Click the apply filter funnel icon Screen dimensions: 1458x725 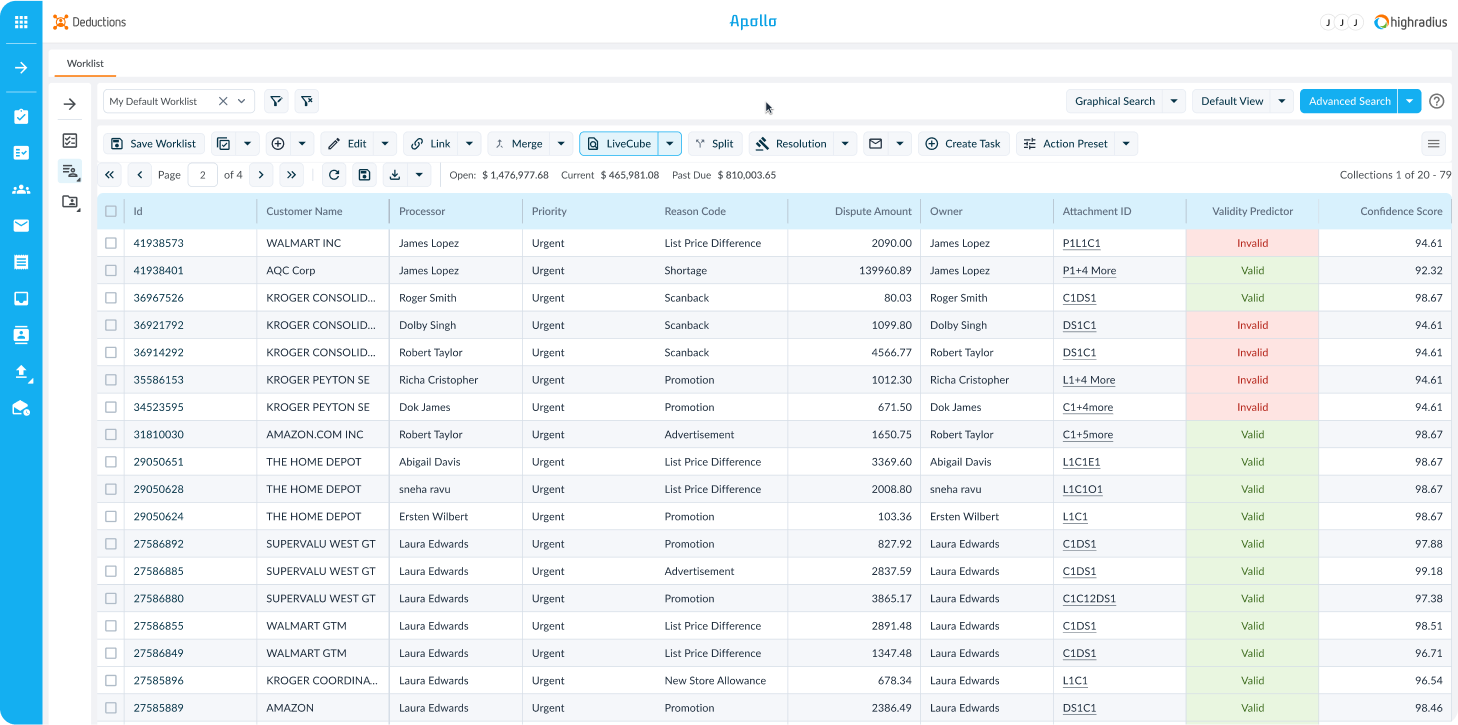277,101
